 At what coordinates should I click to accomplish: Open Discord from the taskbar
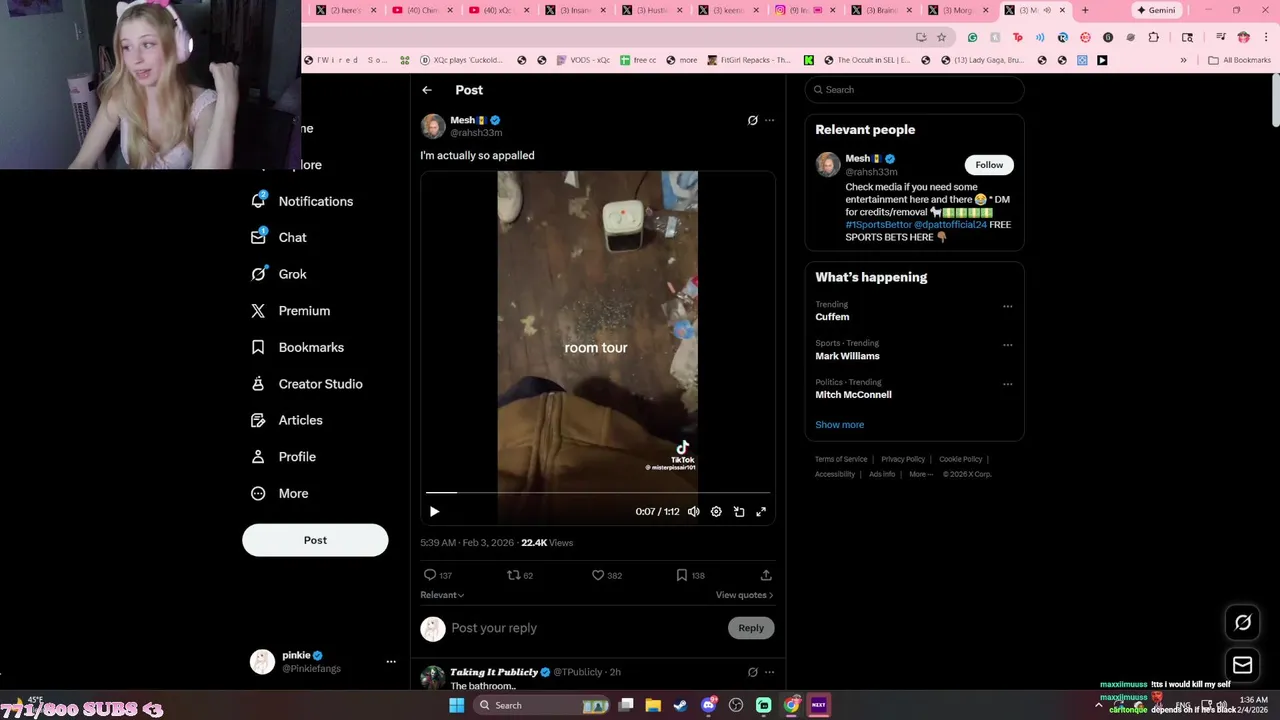709,705
